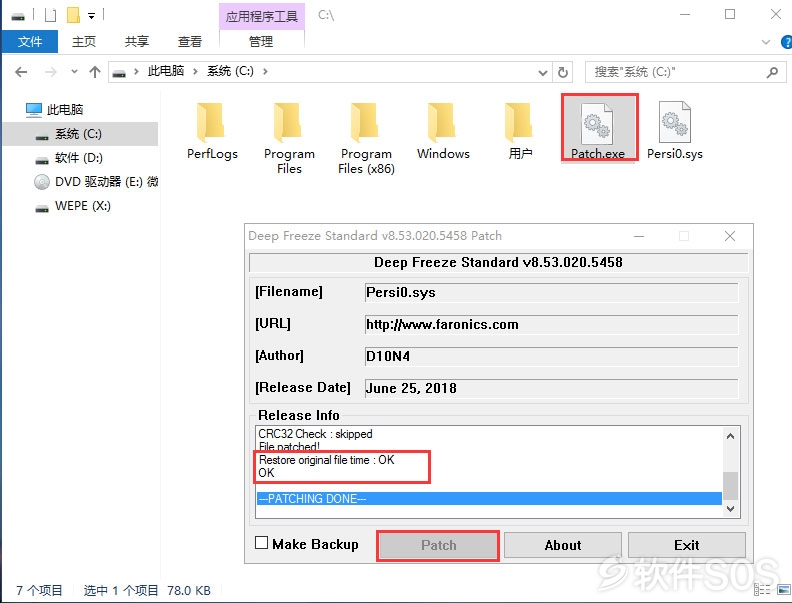
Task: Click the URL field with faronics.com
Action: click(551, 324)
